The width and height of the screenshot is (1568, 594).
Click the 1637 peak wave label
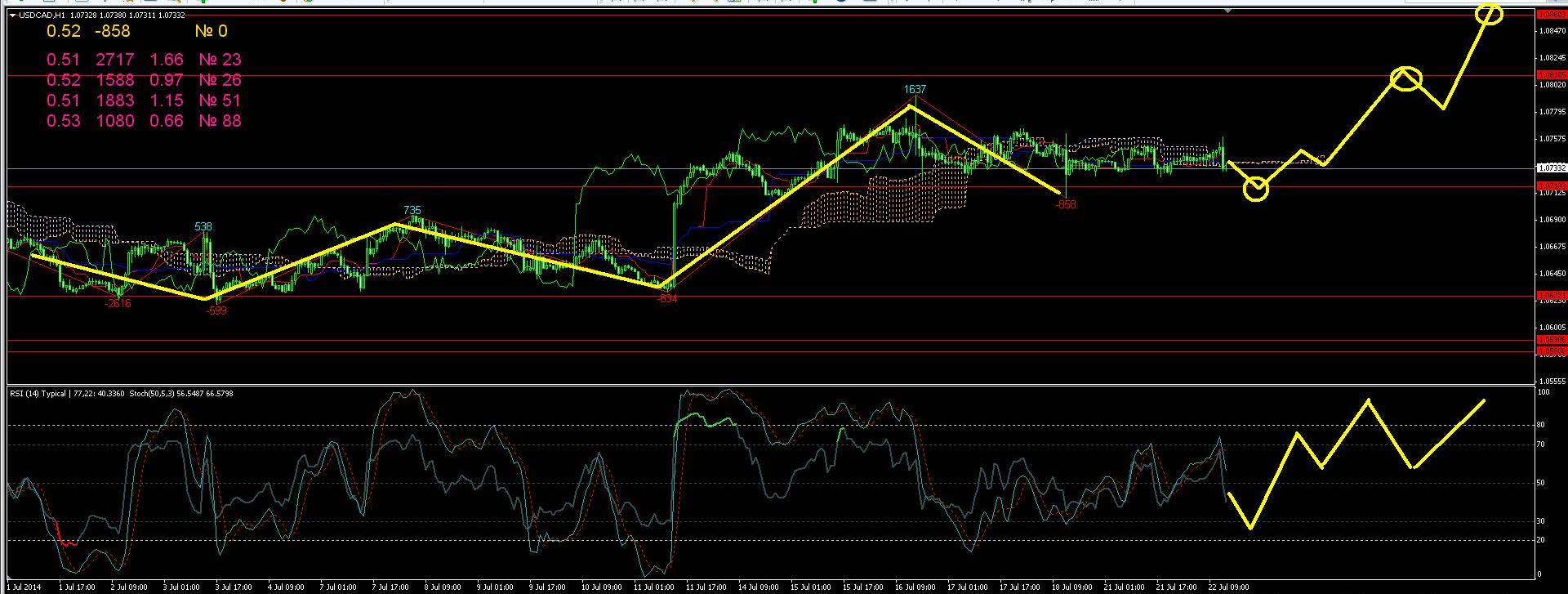point(915,89)
